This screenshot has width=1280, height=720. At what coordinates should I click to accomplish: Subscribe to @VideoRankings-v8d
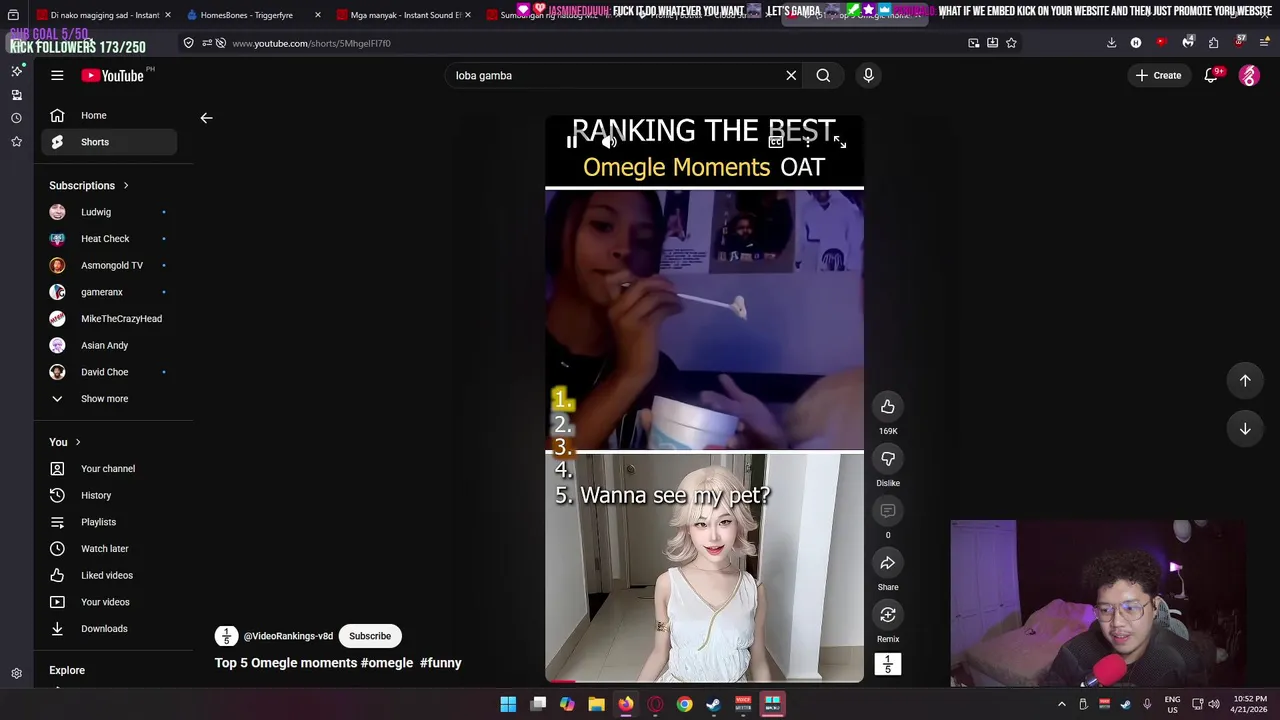coord(370,636)
